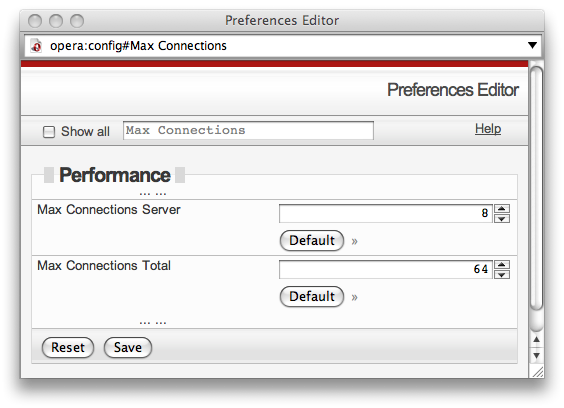Image resolution: width=564 pixels, height=408 pixels.
Task: Click the Max Connections search field
Action: (x=248, y=130)
